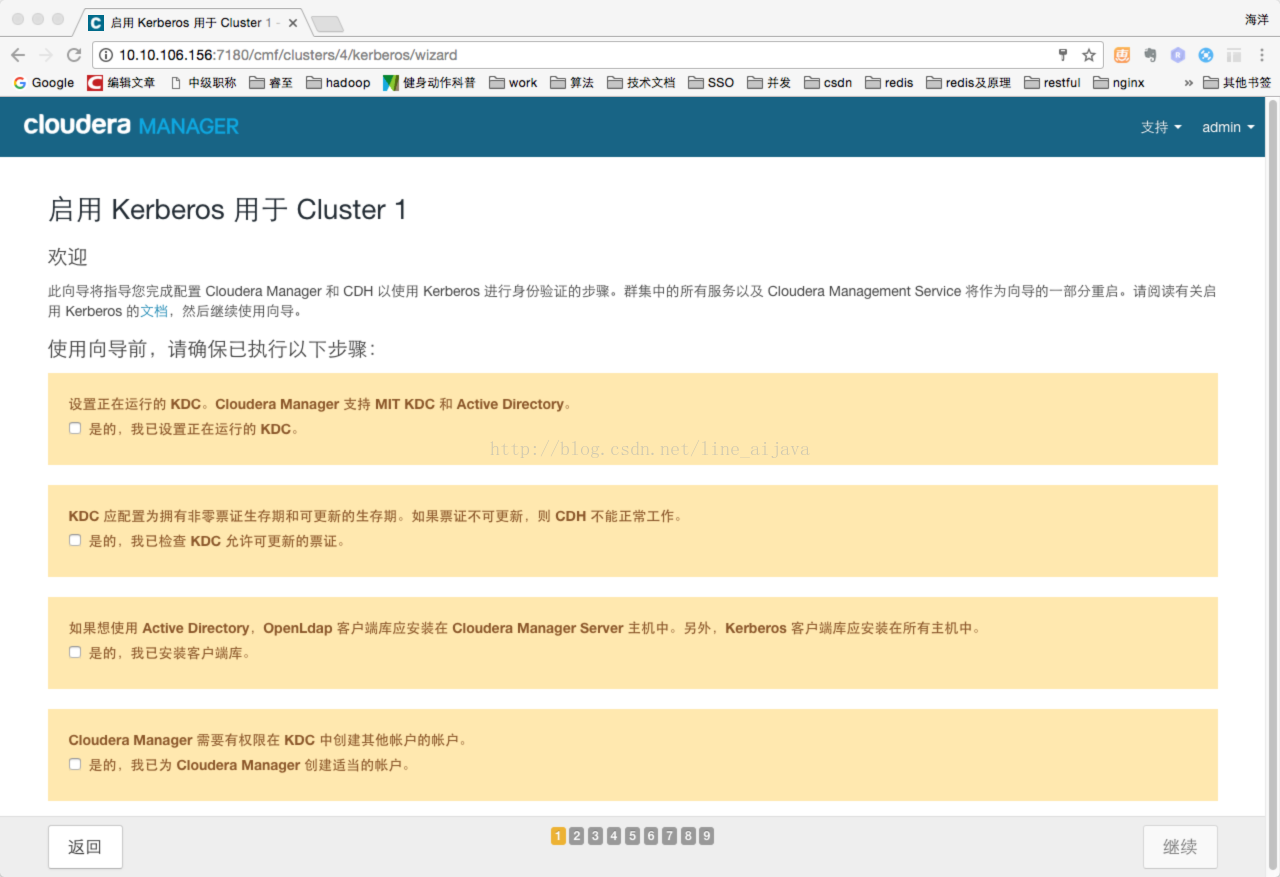Open the 编辑文章 bookmark

tap(121, 83)
